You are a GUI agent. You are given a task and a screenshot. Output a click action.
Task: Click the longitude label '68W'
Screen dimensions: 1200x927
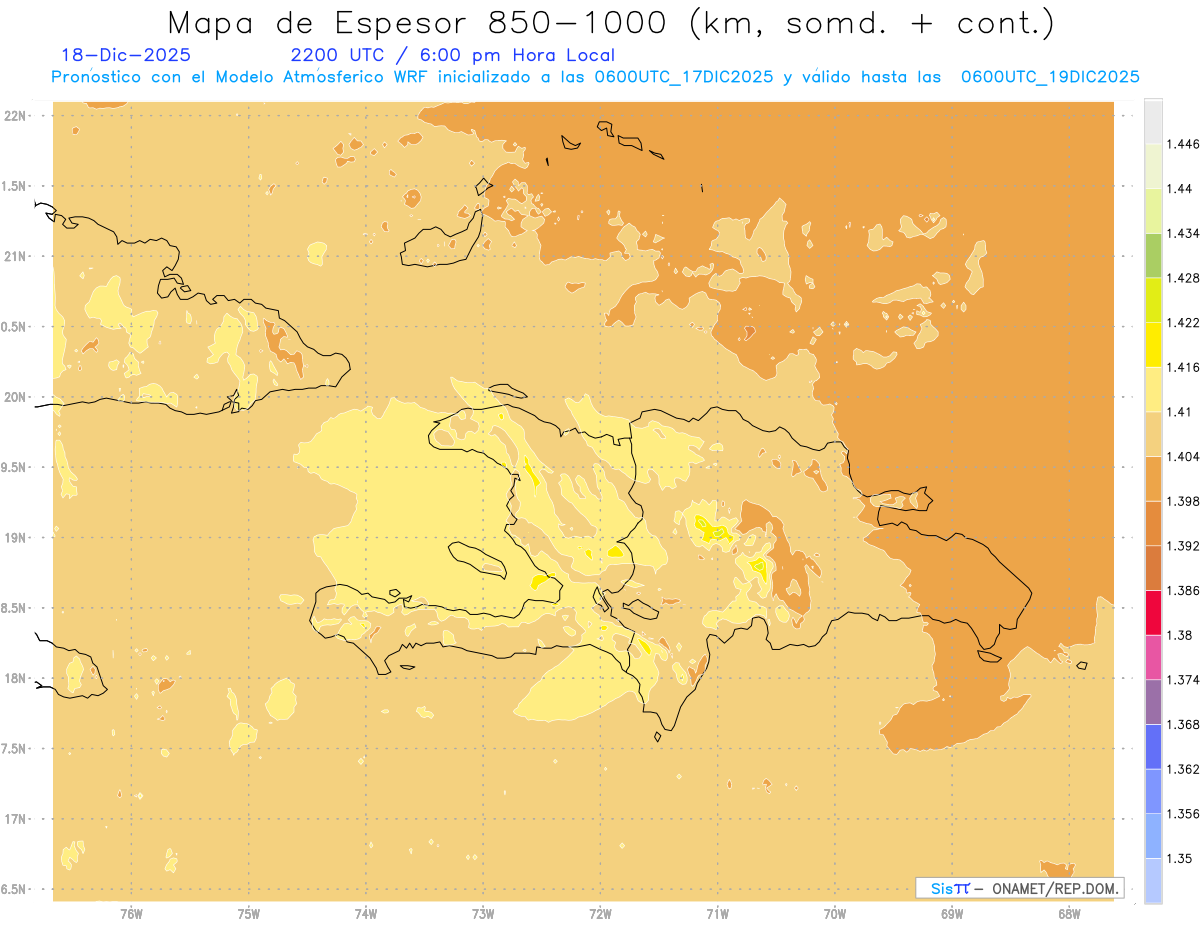(1069, 914)
